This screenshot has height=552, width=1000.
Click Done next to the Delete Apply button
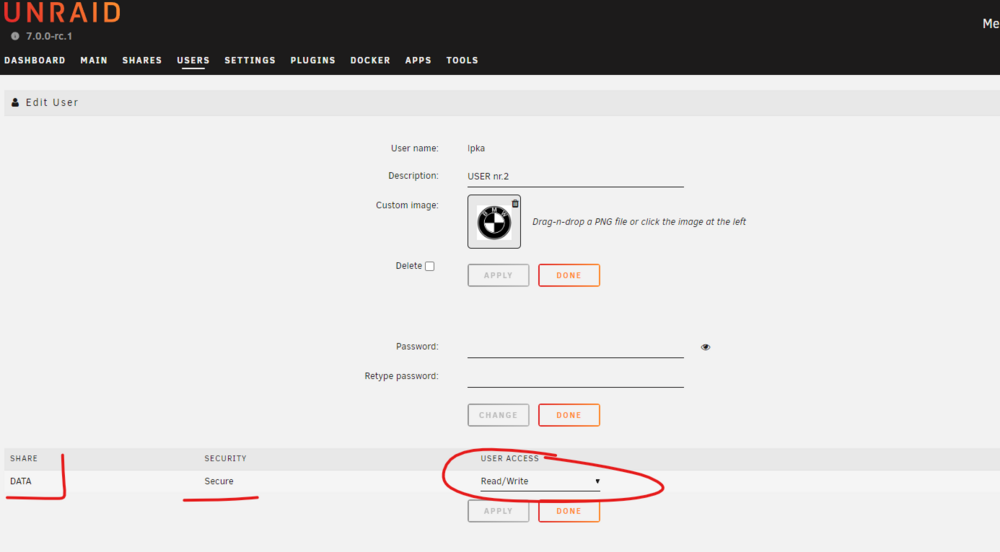click(x=569, y=275)
